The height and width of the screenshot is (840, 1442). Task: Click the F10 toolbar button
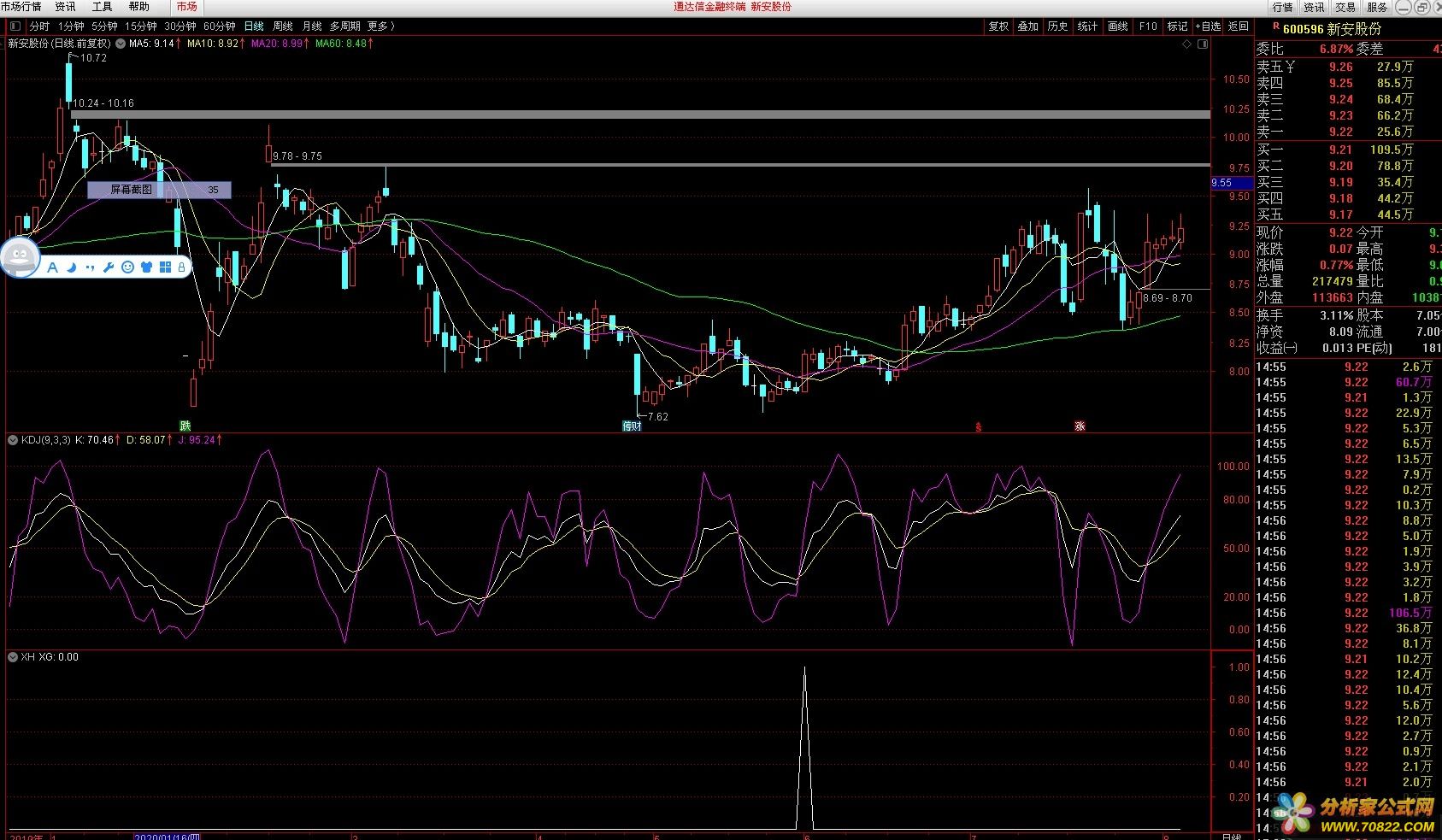coord(1148,26)
